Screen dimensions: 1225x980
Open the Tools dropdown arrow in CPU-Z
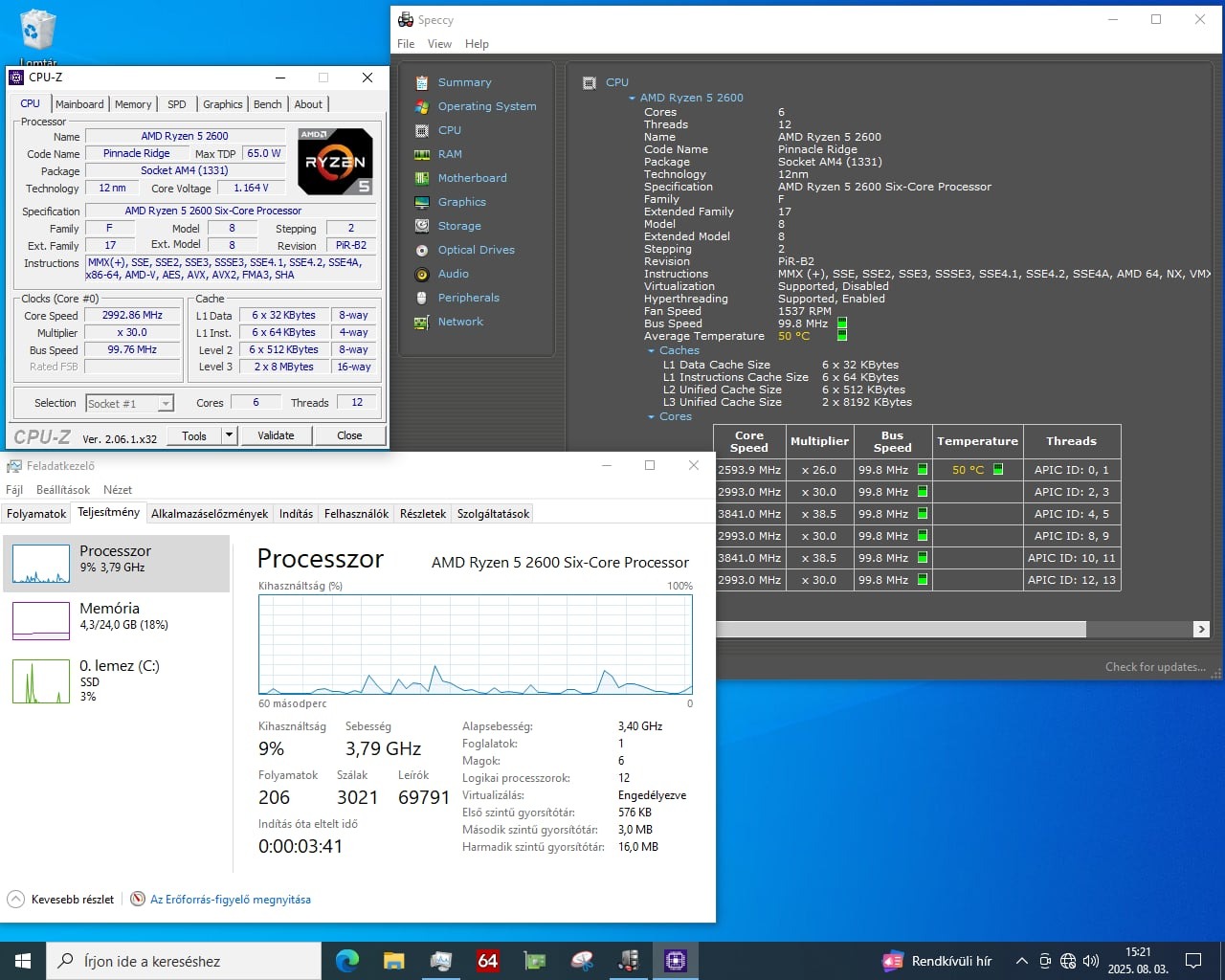tap(229, 435)
